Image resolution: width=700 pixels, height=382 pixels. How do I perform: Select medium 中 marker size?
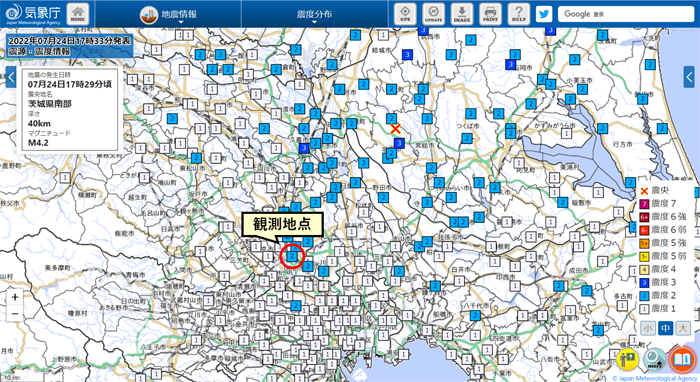(x=665, y=328)
